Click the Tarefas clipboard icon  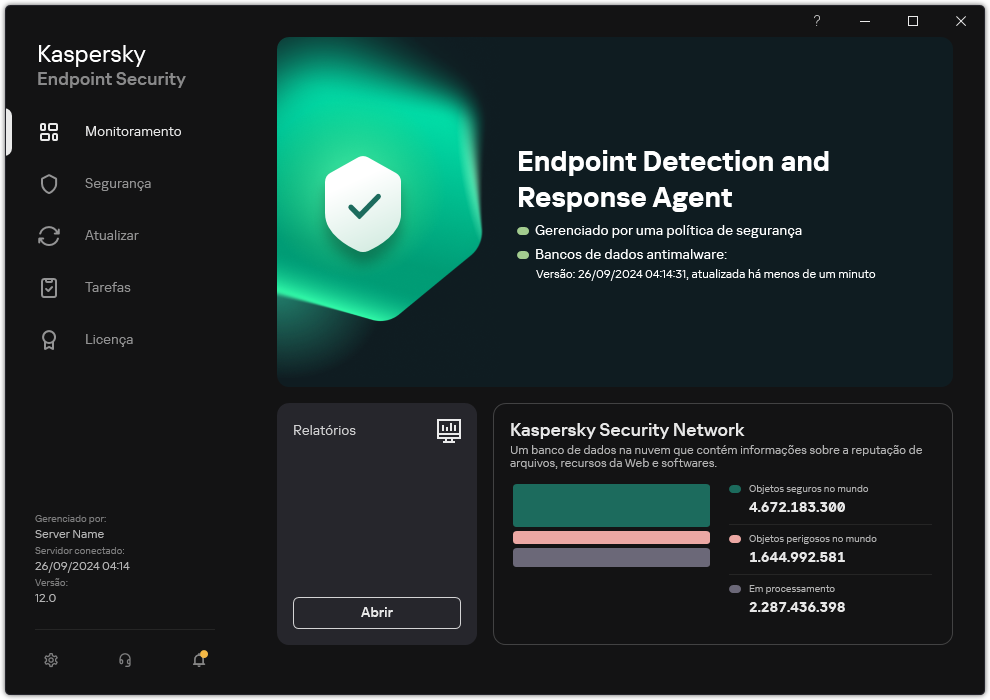point(49,288)
